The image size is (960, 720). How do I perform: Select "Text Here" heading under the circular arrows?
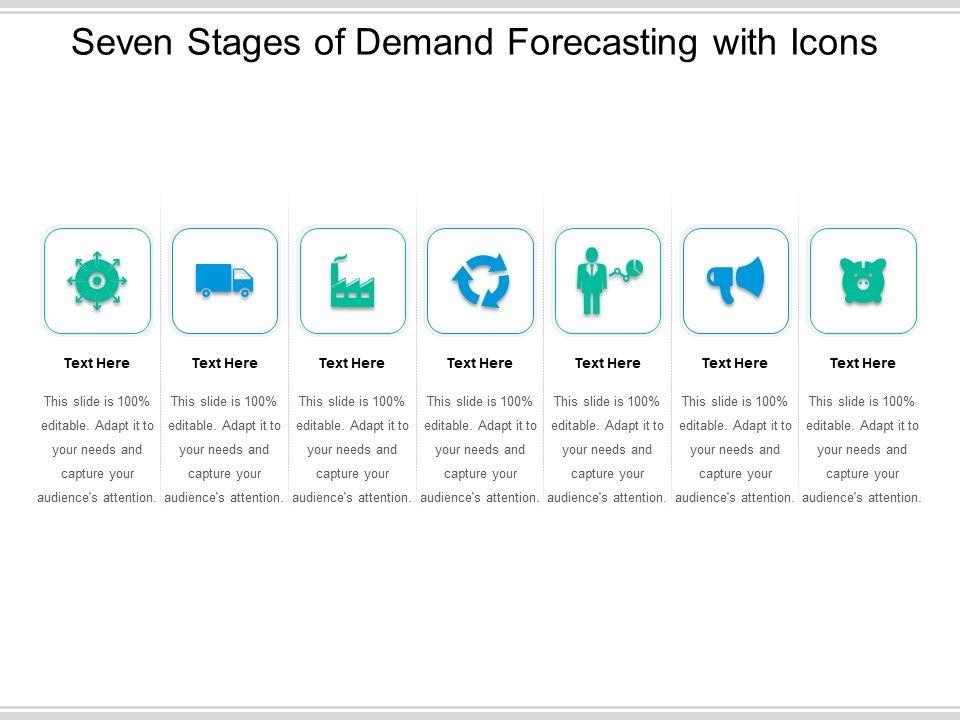(x=480, y=363)
